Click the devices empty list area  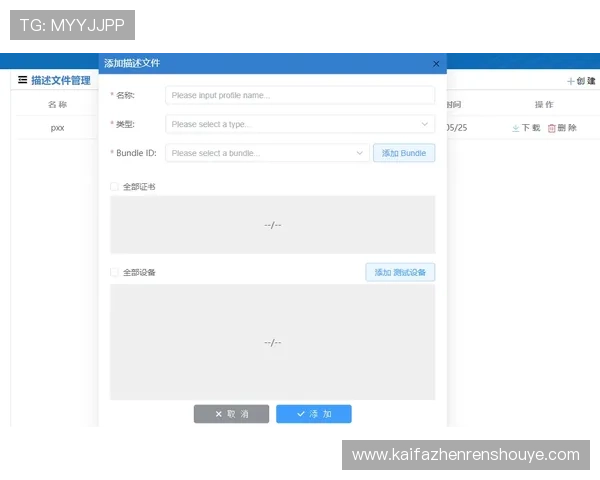[272, 342]
